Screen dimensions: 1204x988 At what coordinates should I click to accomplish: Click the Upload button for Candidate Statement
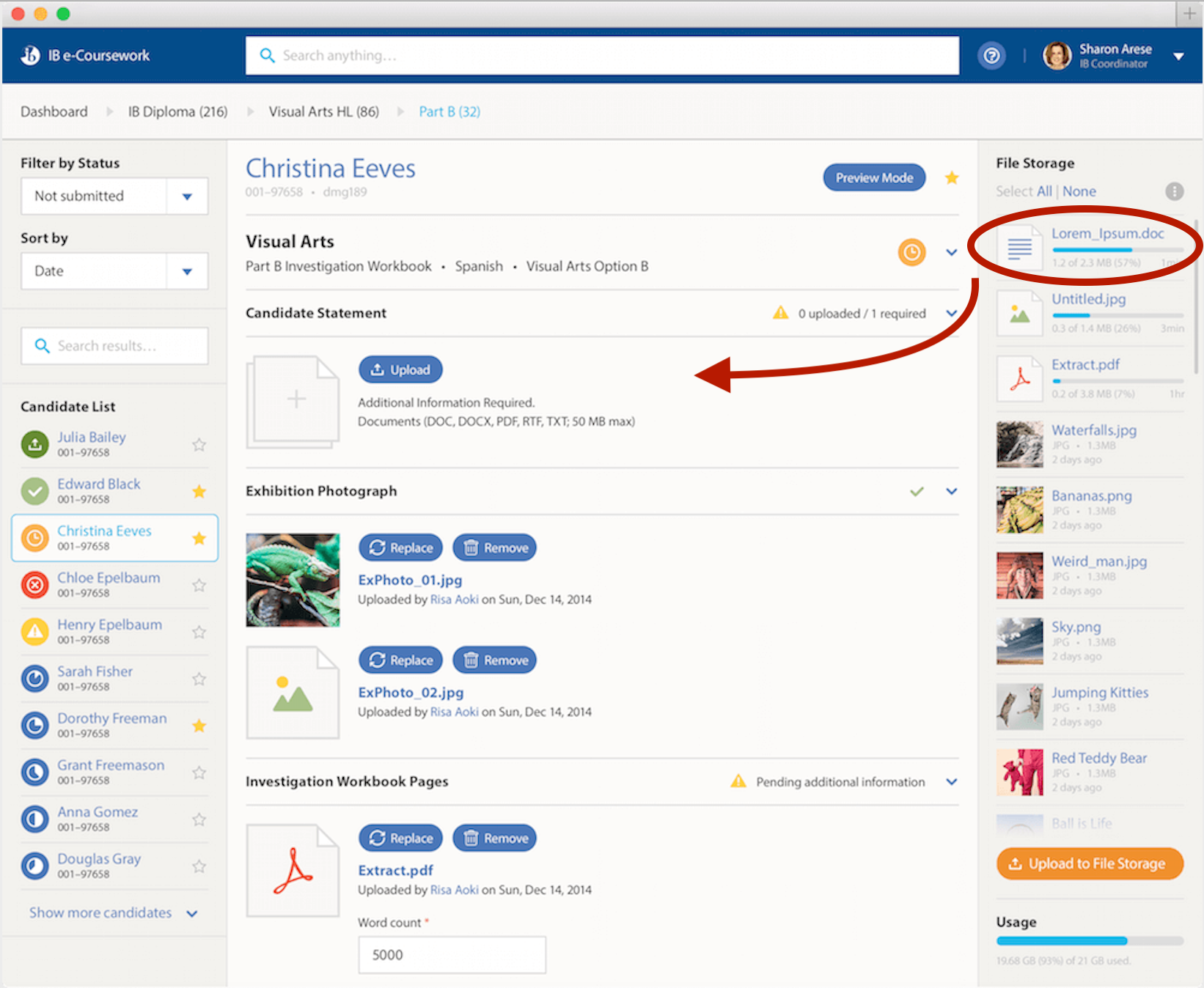[x=400, y=369]
